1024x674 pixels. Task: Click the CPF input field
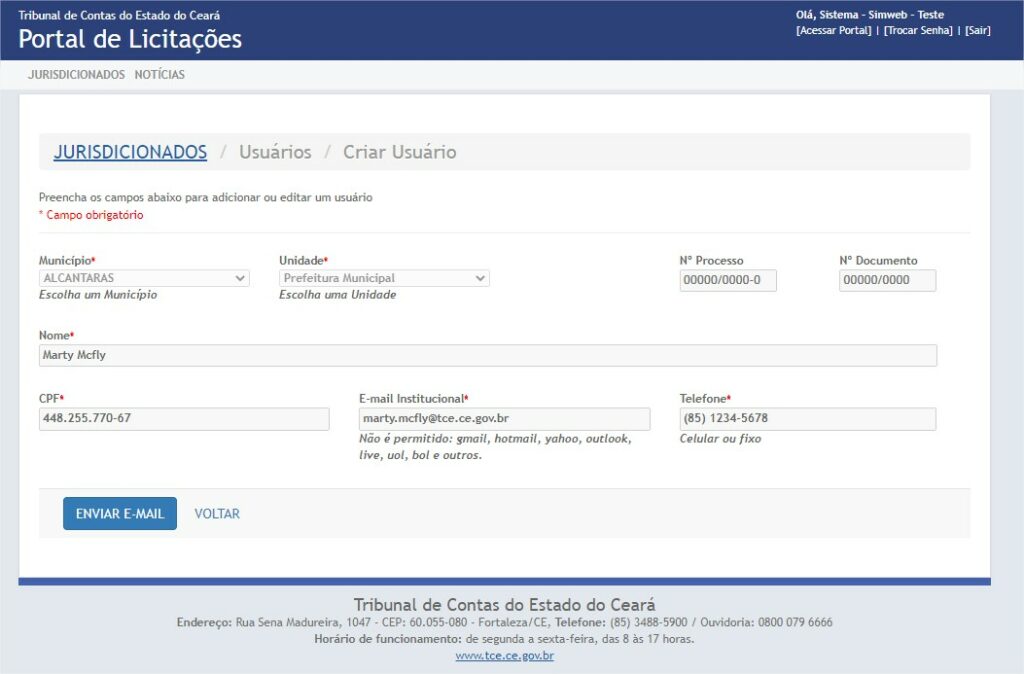click(184, 419)
